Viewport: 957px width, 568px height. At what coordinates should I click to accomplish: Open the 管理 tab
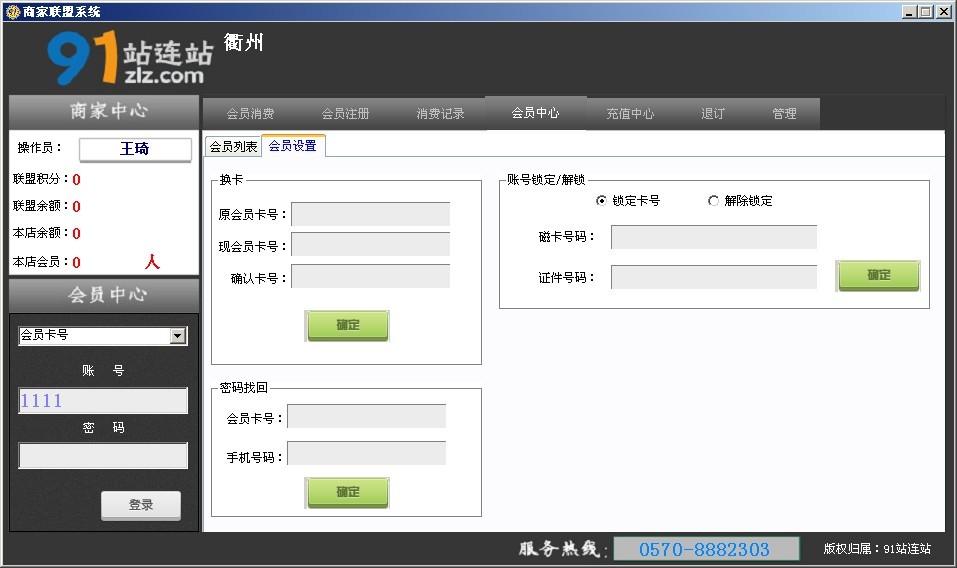(784, 113)
